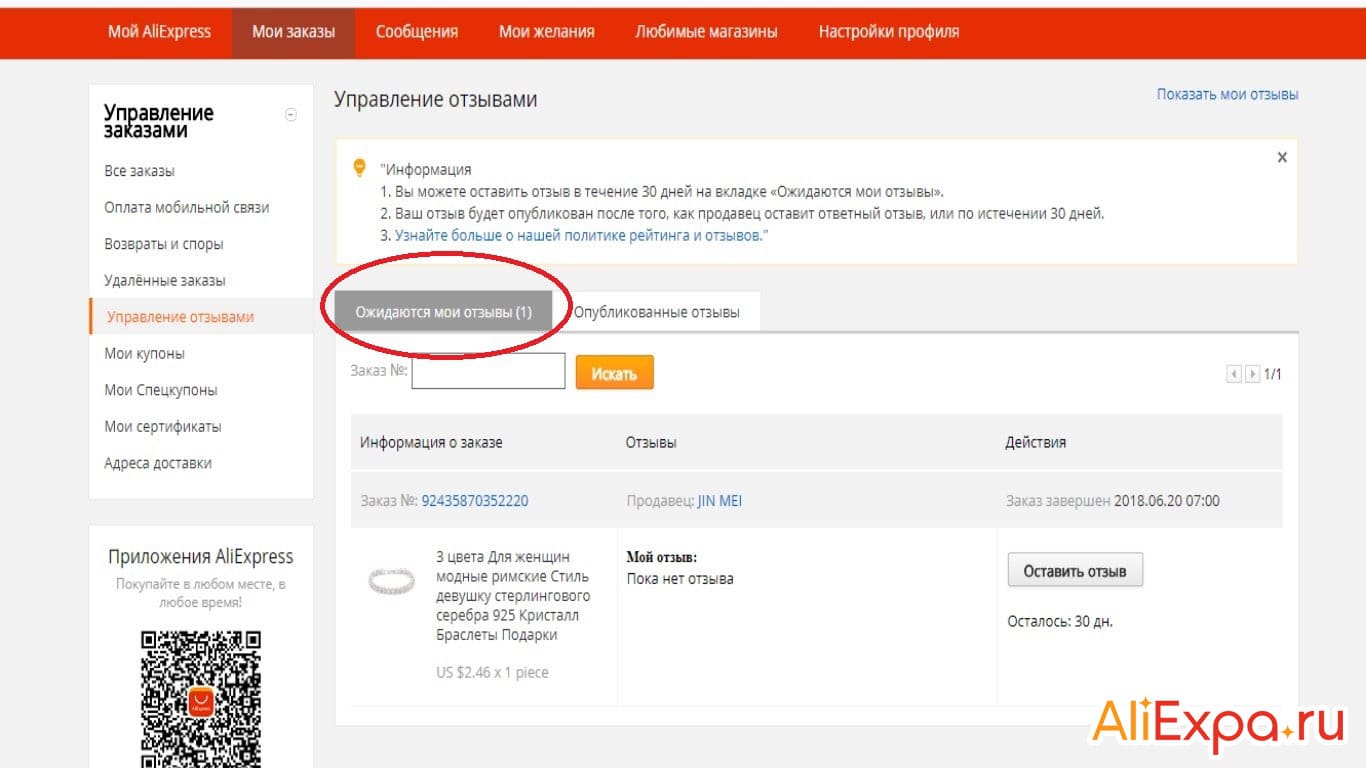Select Оплата мобильной связи in sidebar
Screen dimensions: 1366x768
(187, 208)
